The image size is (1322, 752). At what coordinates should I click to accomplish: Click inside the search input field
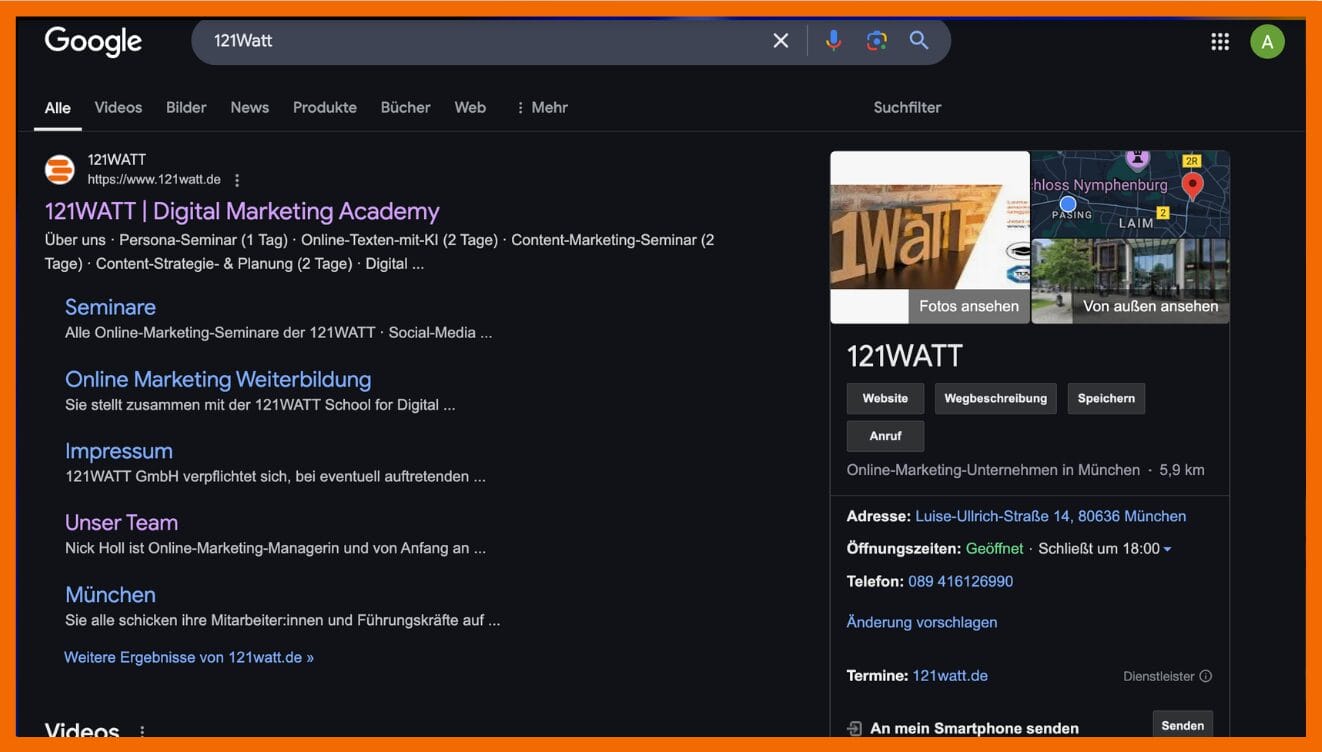click(x=450, y=40)
